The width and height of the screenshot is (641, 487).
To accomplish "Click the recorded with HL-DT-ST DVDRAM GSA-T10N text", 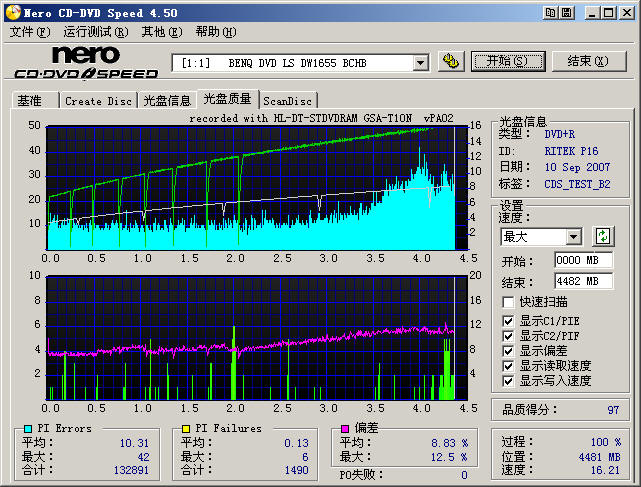I will click(321, 119).
